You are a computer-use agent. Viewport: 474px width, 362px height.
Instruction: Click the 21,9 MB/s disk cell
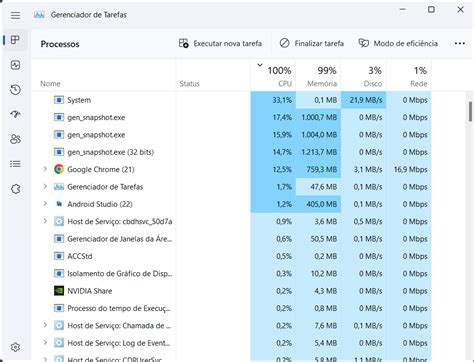pyautogui.click(x=363, y=100)
